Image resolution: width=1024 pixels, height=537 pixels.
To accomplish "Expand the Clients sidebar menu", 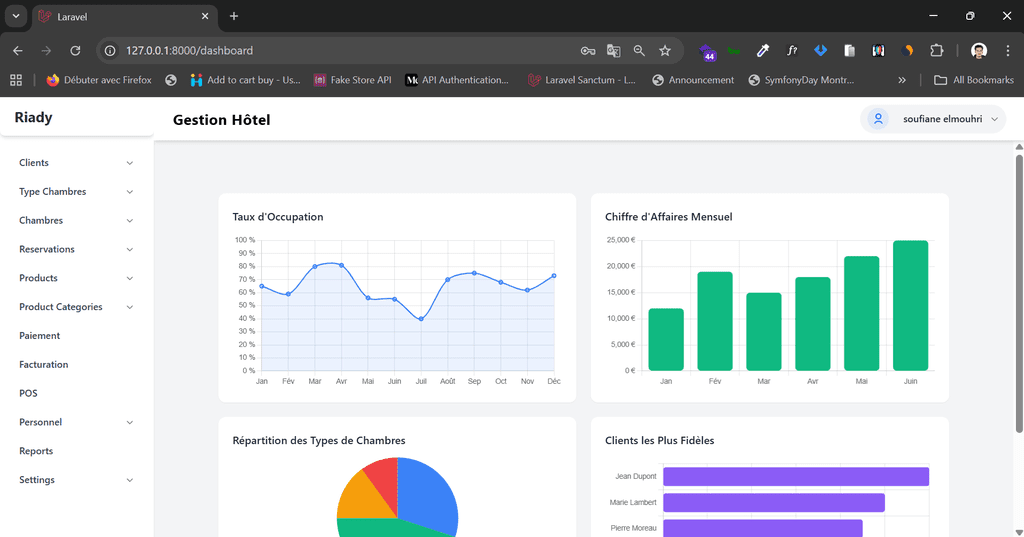I will 76,163.
